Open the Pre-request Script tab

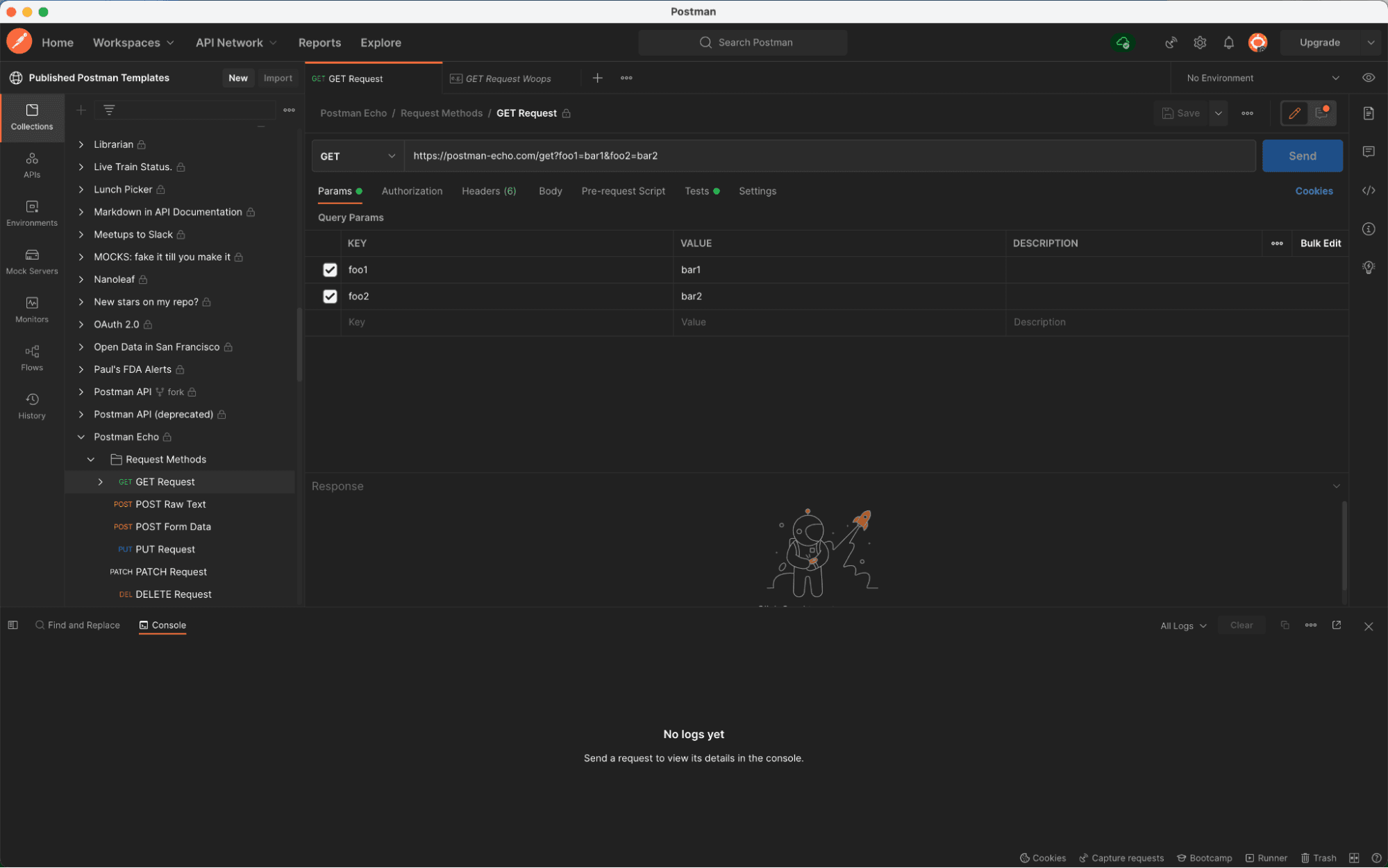(x=623, y=191)
